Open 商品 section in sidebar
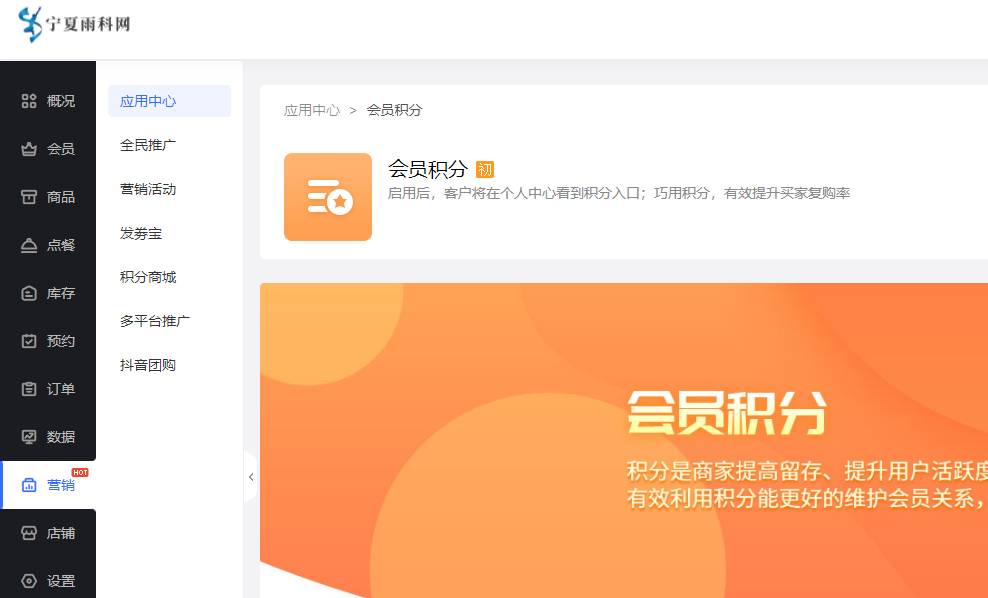 pyautogui.click(x=60, y=197)
